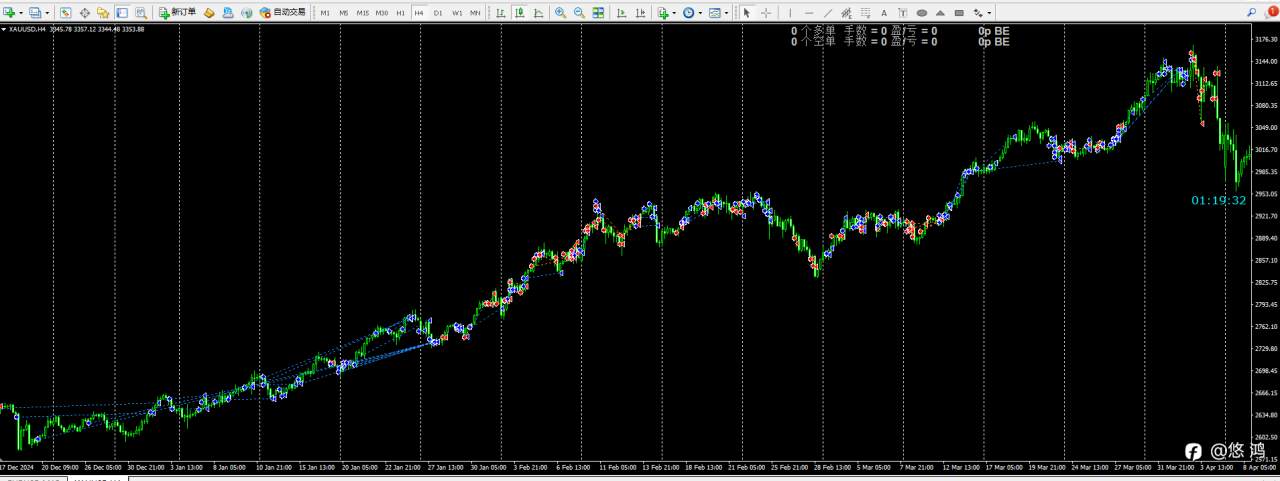Switch to the M30 timeframe
The width and height of the screenshot is (1280, 481).
click(x=382, y=13)
